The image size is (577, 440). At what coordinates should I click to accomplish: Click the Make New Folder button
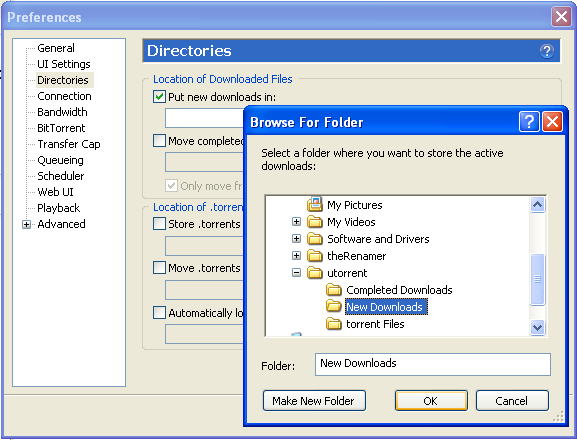tap(314, 400)
